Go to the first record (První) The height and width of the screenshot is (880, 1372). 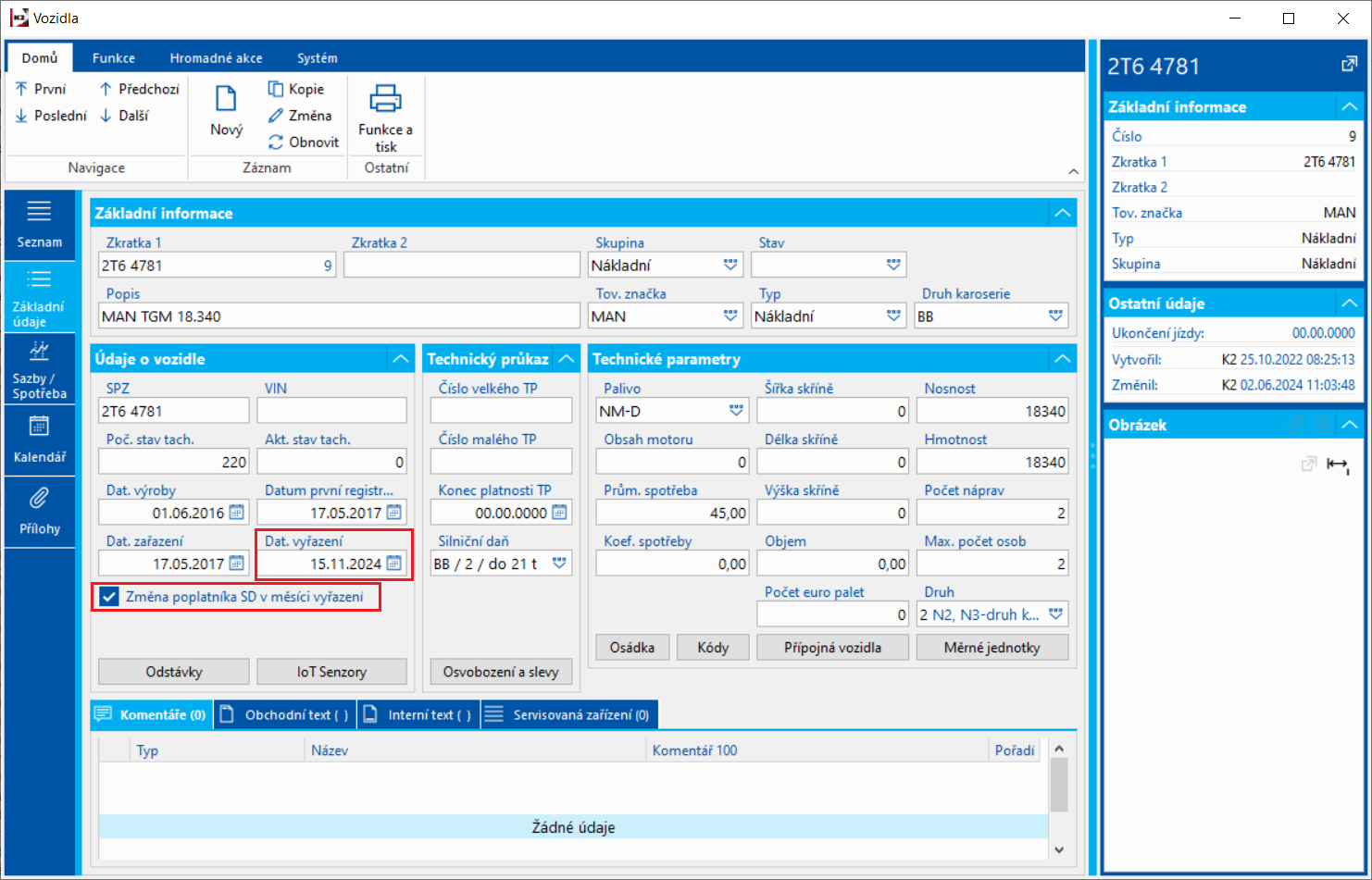[x=41, y=89]
